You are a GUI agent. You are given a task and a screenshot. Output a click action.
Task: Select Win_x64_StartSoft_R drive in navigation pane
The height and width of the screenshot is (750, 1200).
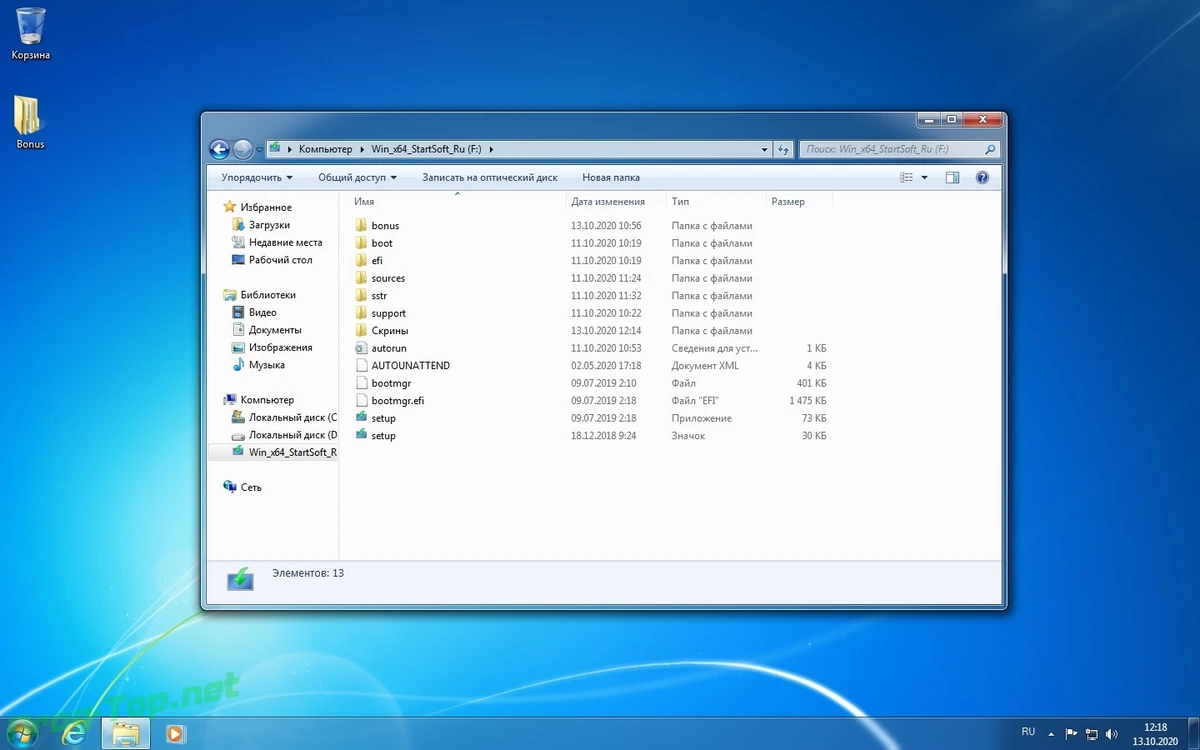284,452
